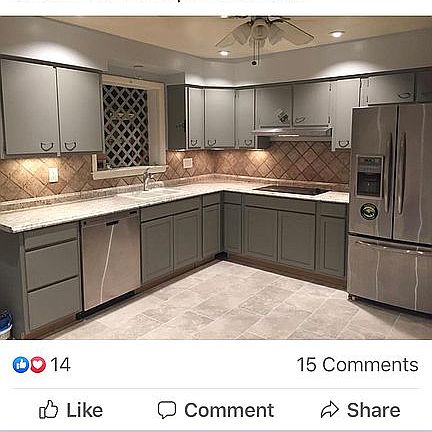The height and width of the screenshot is (432, 432).
Task: Tap the Comment speech bubble icon
Action: (x=167, y=410)
